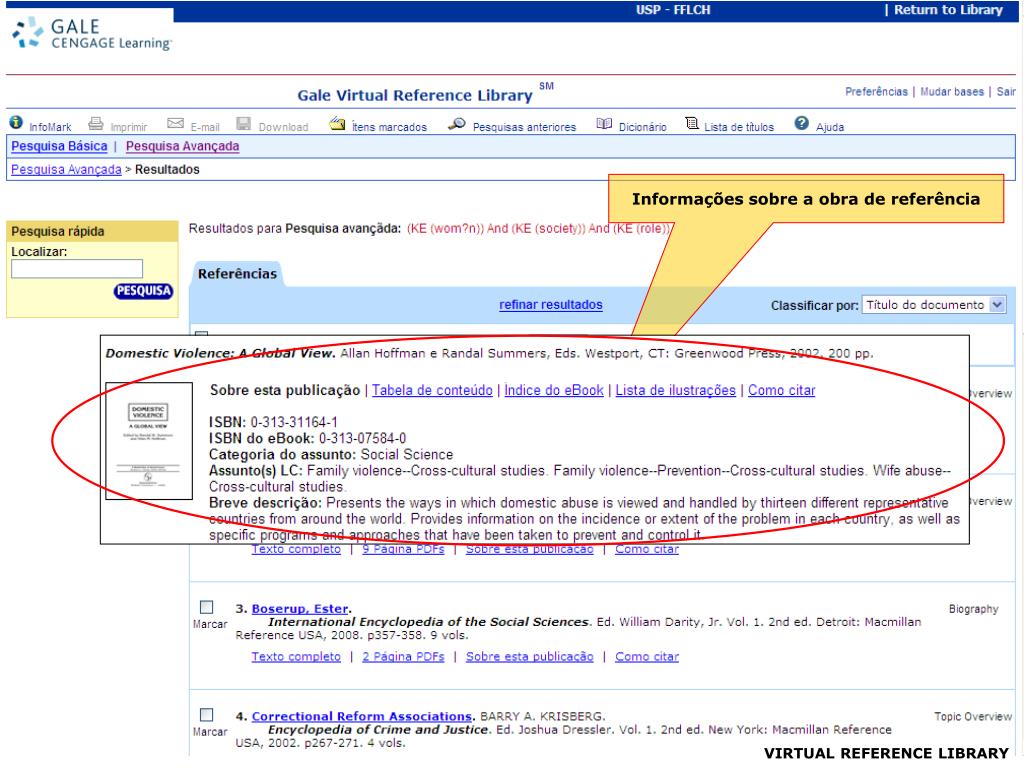
Task: Click the Mudar bases link
Action: pyautogui.click(x=952, y=91)
